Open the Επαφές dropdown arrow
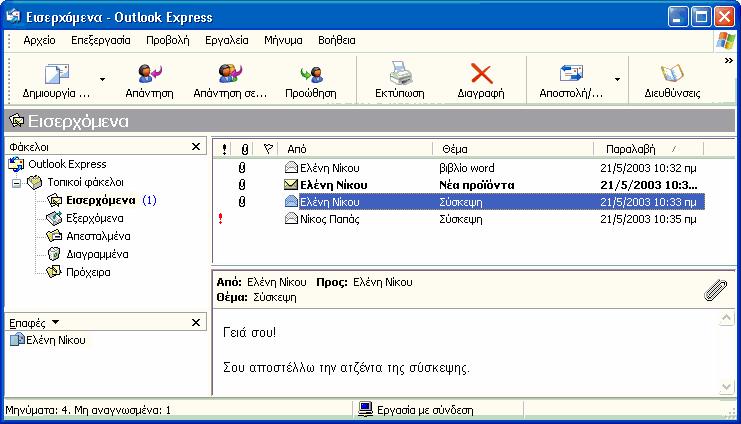 click(x=55, y=322)
